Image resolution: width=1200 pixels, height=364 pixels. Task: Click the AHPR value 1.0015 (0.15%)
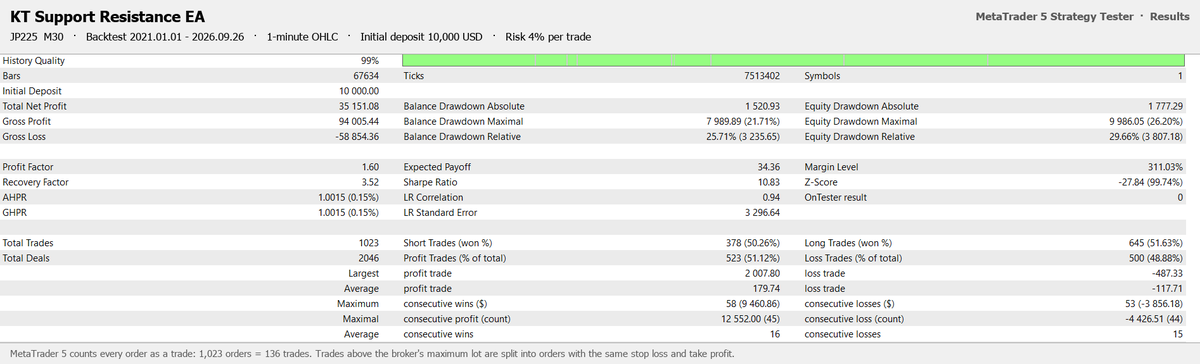348,197
